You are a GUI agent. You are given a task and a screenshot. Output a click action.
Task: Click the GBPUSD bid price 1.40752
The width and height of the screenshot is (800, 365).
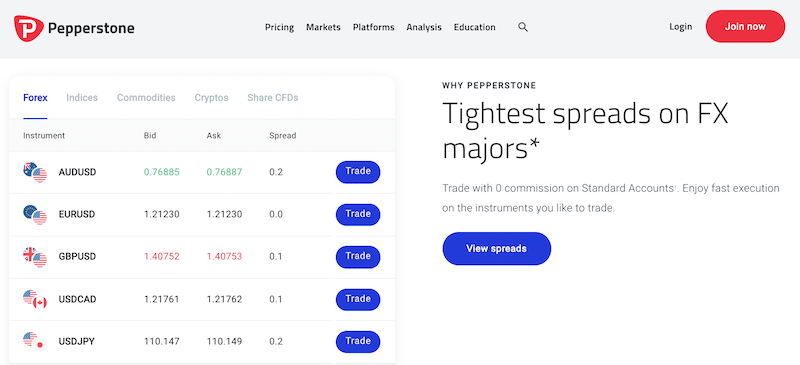(x=162, y=257)
